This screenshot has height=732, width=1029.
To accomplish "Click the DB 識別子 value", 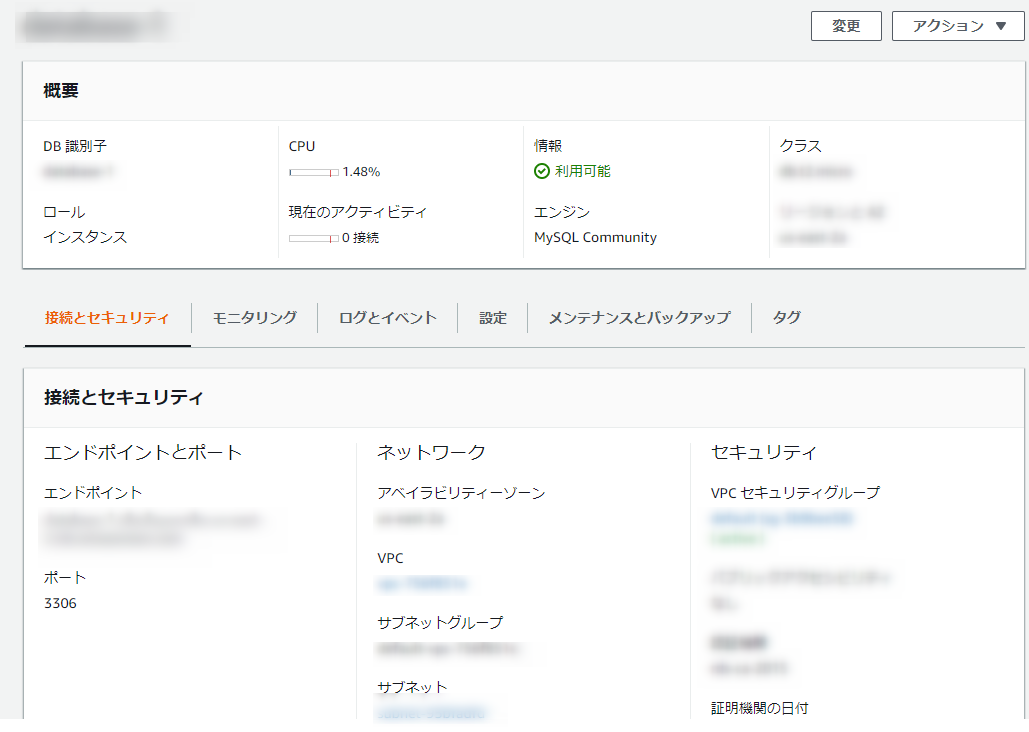I will point(79,172).
